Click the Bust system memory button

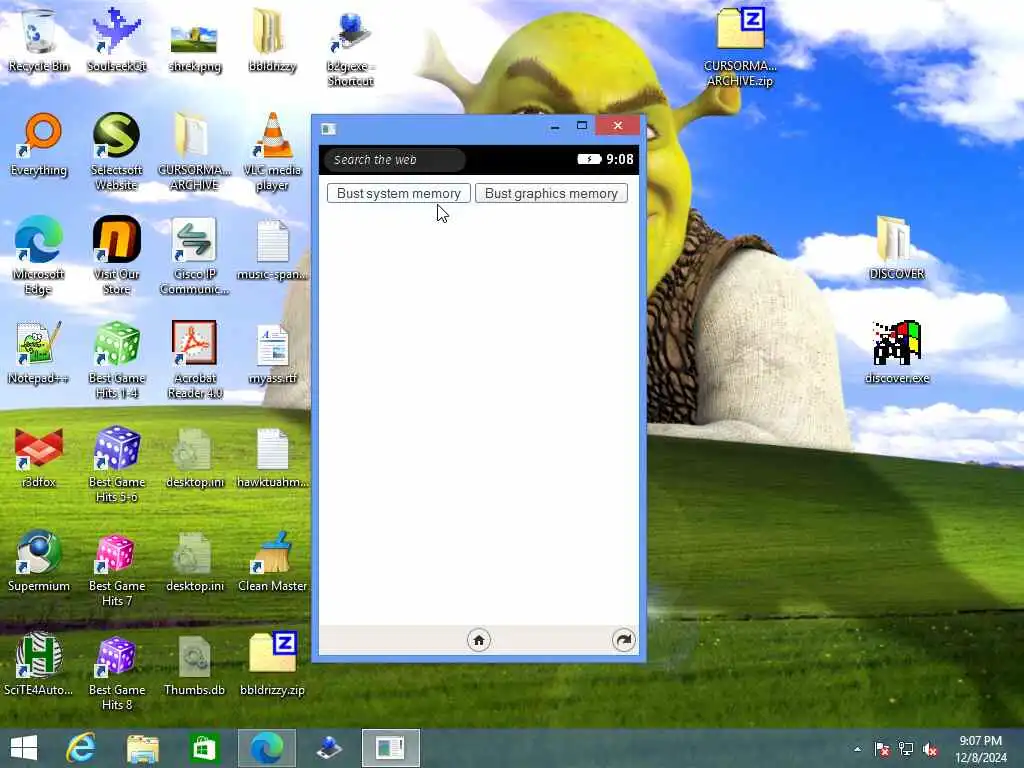pyautogui.click(x=398, y=193)
